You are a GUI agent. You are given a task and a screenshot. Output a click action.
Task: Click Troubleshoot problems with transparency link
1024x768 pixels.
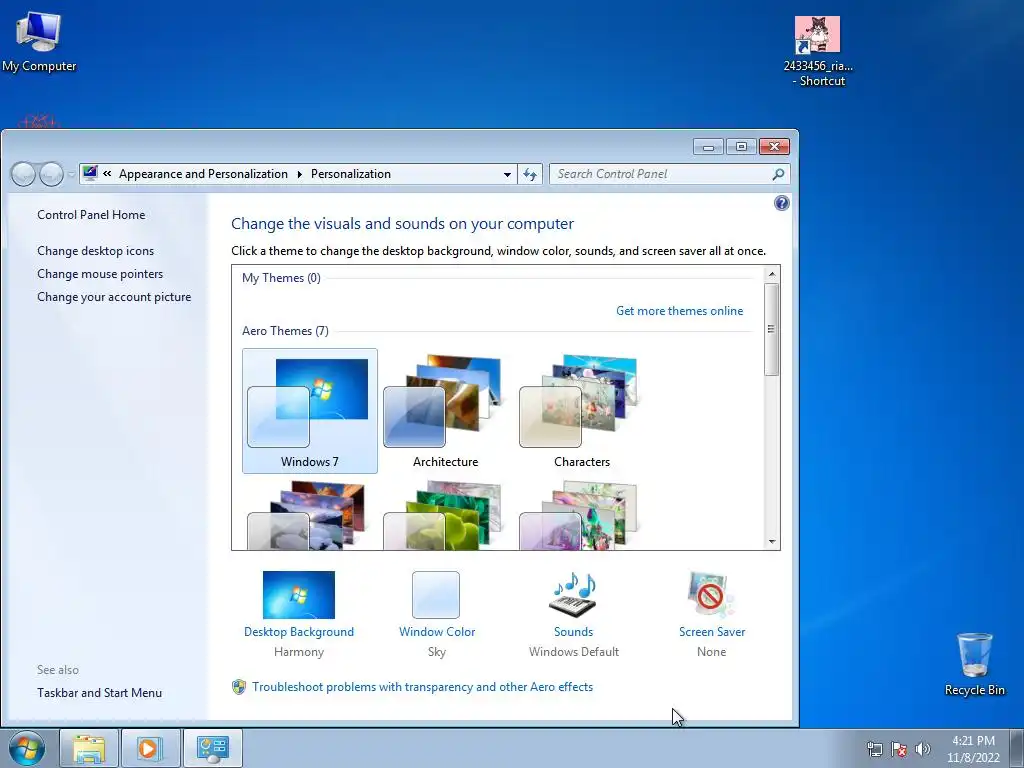(423, 687)
